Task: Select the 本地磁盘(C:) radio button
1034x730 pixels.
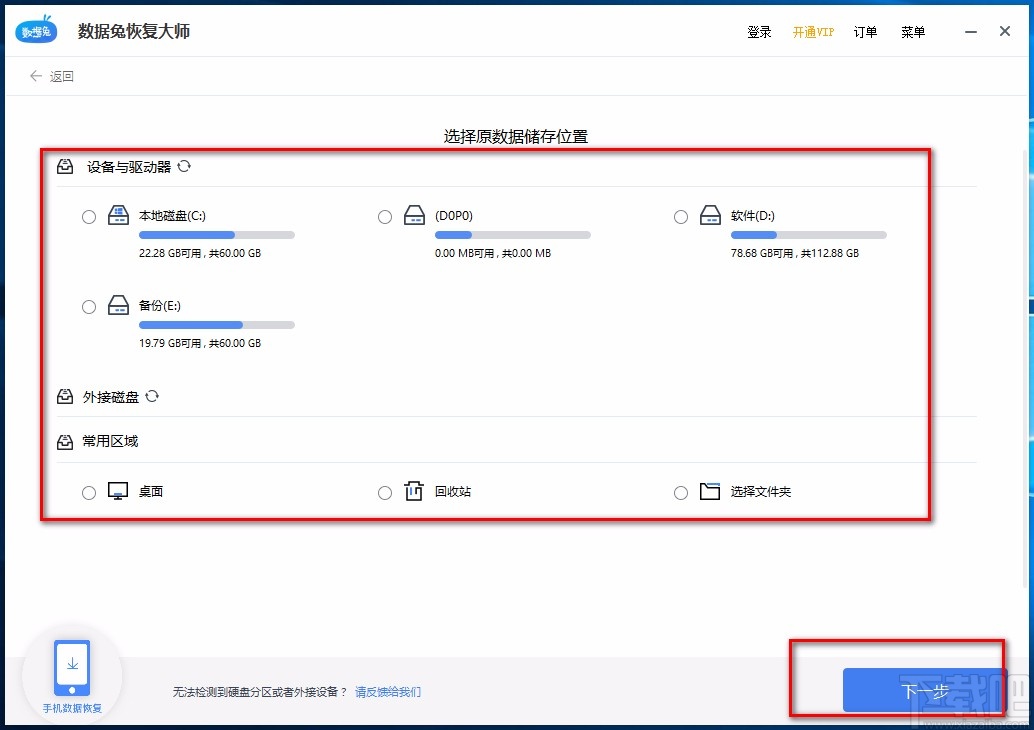Action: [88, 216]
